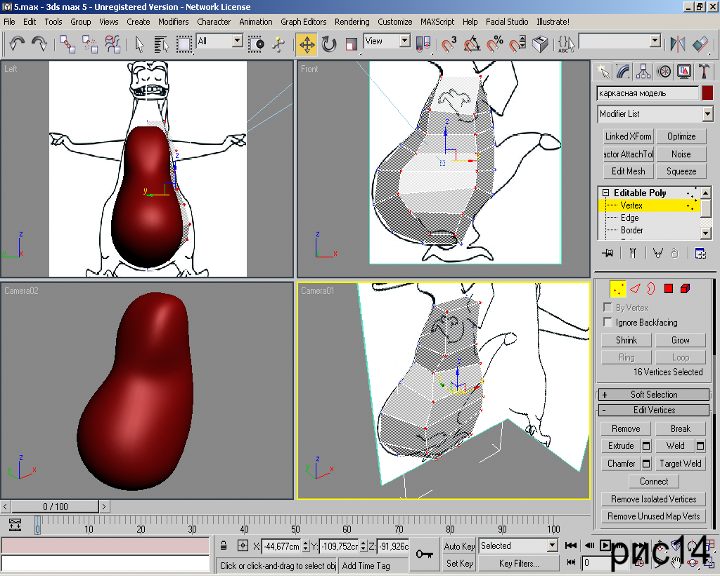
Task: Open the Utilities hammer panel
Action: click(x=704, y=71)
